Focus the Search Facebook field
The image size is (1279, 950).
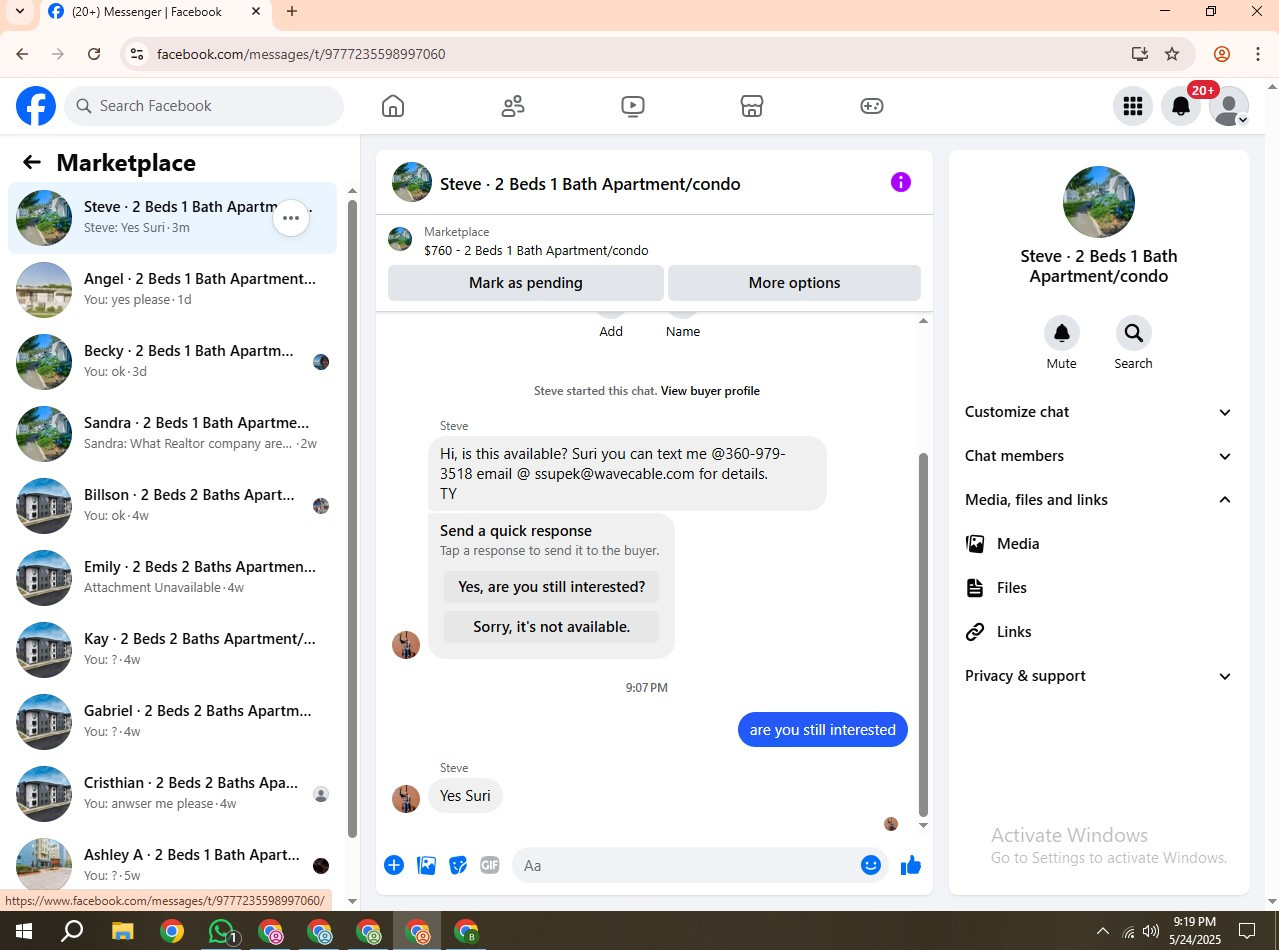[x=204, y=106]
